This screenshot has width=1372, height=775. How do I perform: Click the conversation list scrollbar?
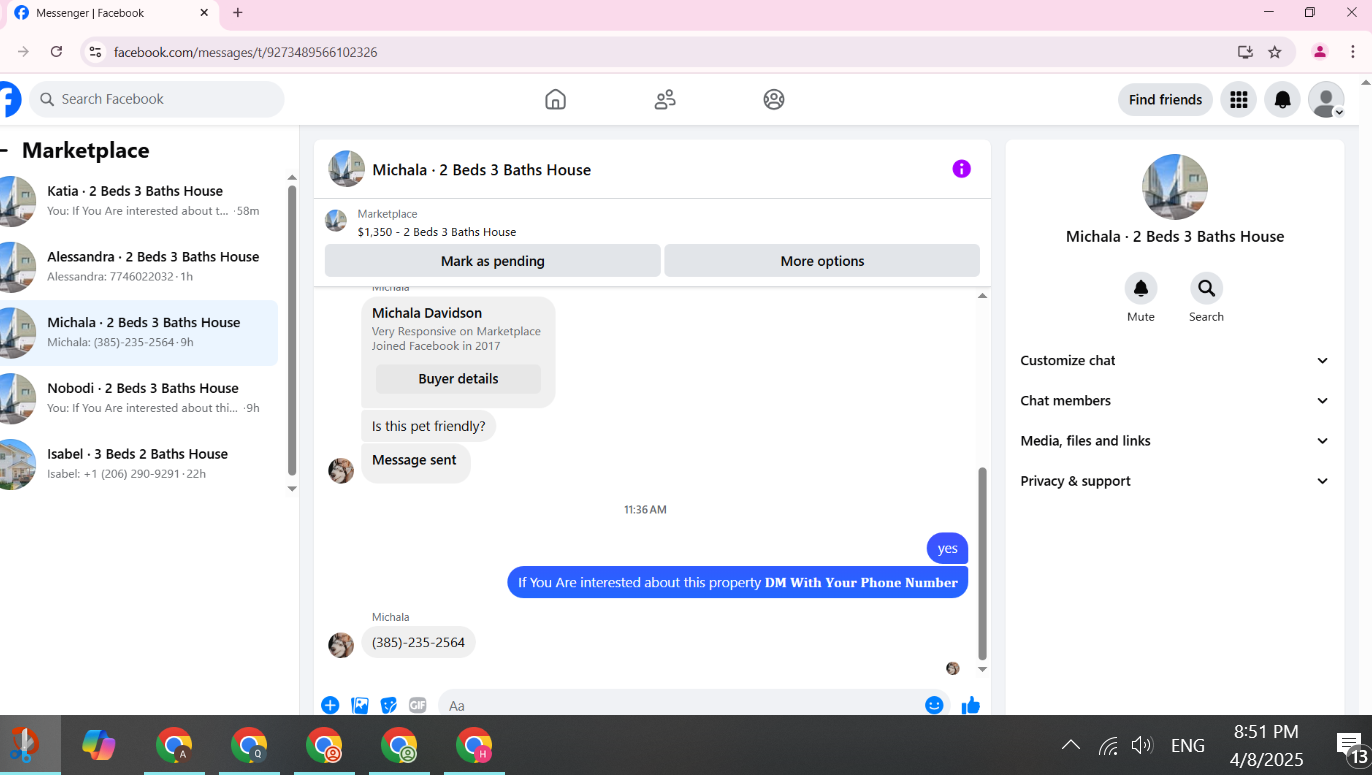pyautogui.click(x=292, y=330)
